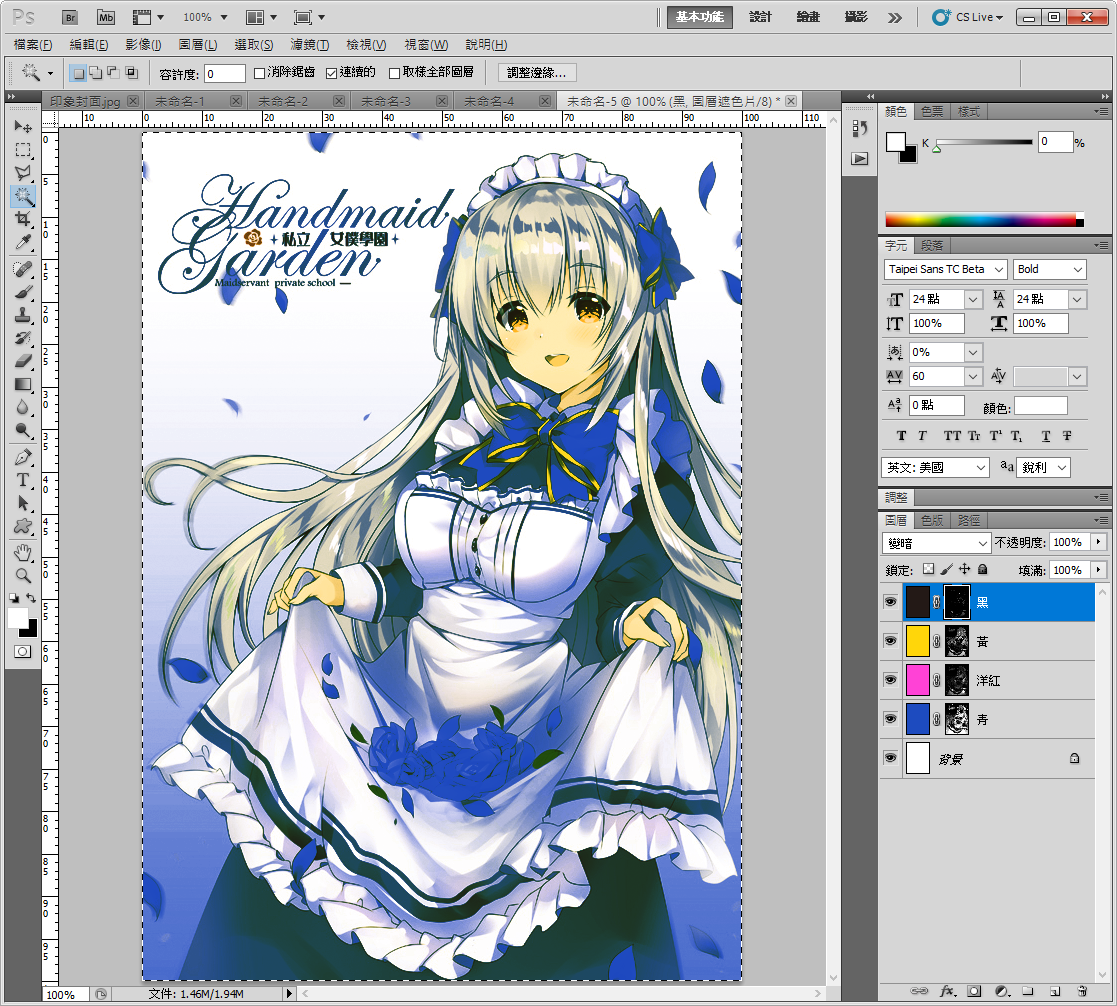Select the Move tool
Screen dimensions: 1117x1006
click(23, 127)
